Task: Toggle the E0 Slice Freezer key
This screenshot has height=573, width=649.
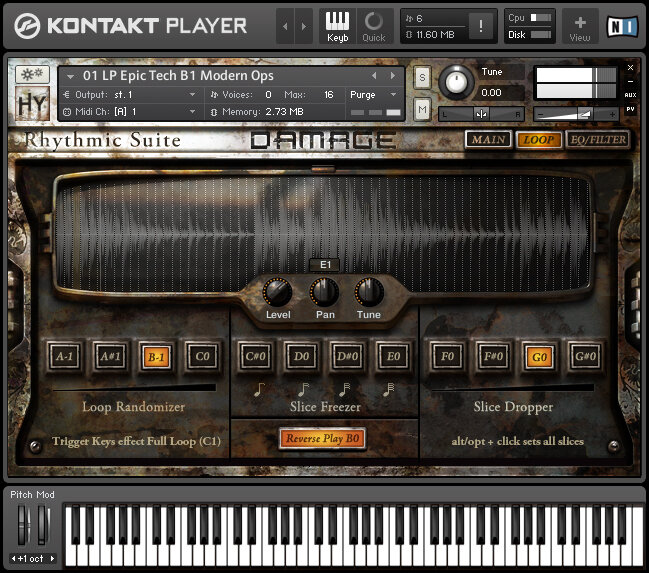Action: [393, 356]
